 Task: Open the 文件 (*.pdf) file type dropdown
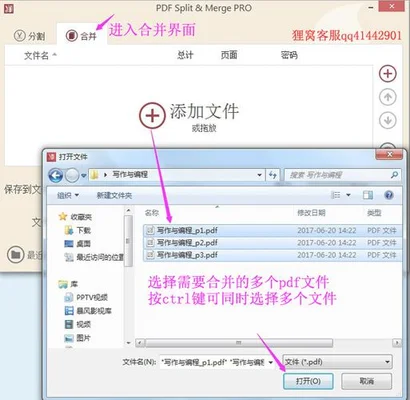337,362
